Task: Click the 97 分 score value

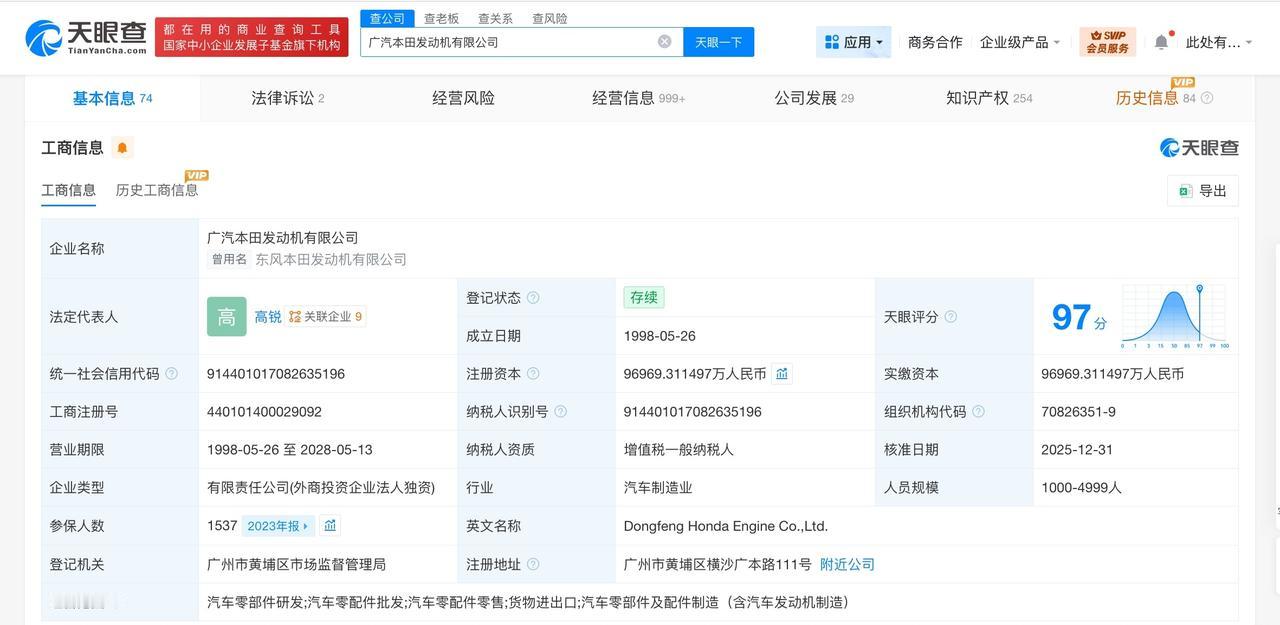Action: 1079,317
